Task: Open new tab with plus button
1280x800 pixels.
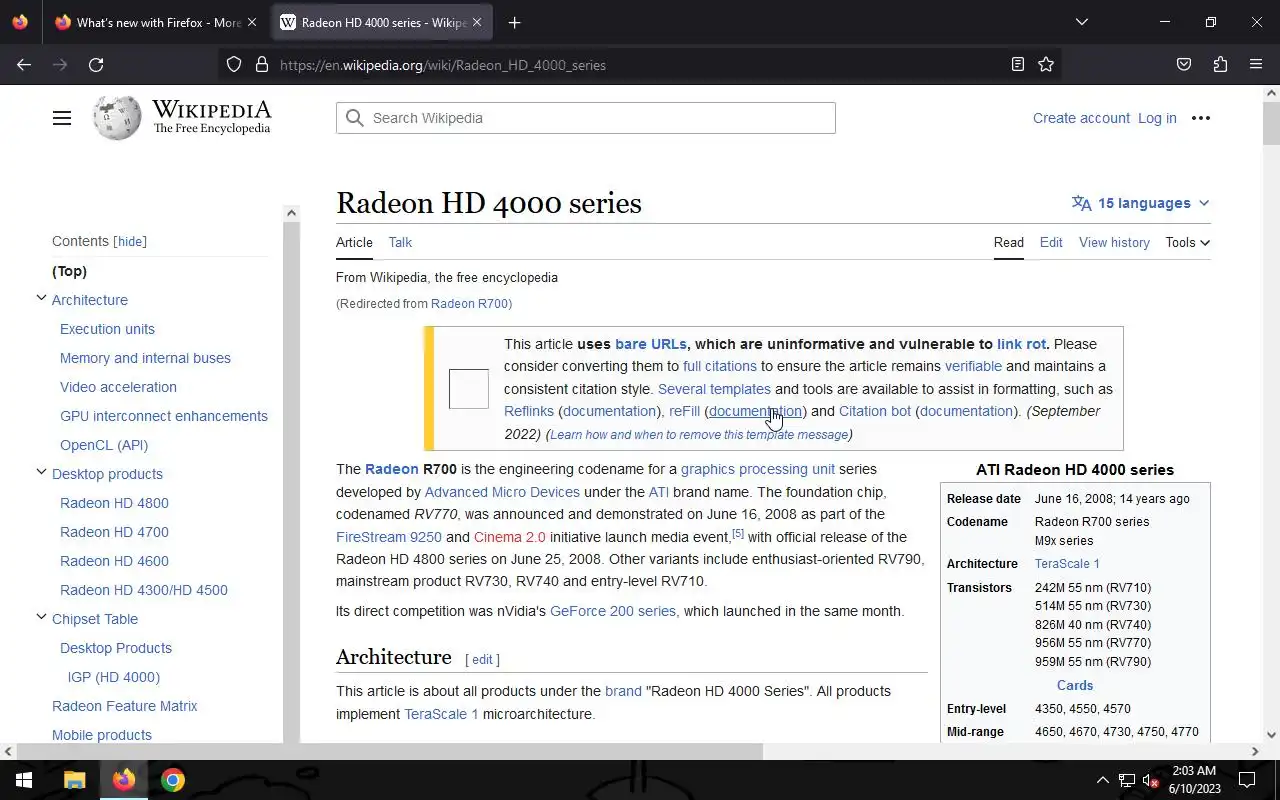Action: click(x=514, y=22)
